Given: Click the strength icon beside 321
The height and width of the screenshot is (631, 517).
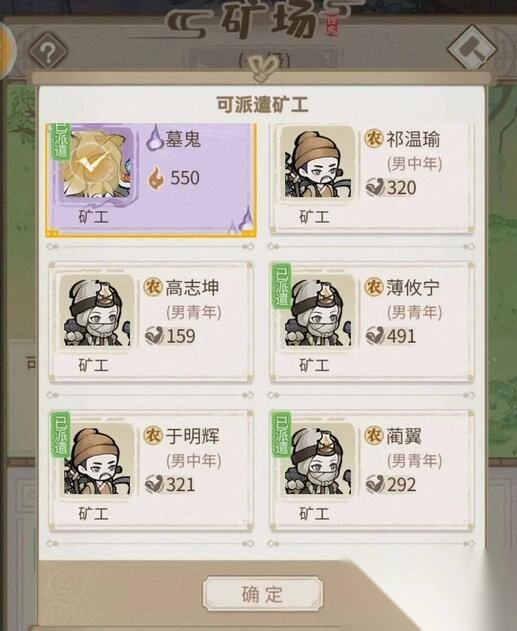Looking at the screenshot, I should pyautogui.click(x=153, y=484).
